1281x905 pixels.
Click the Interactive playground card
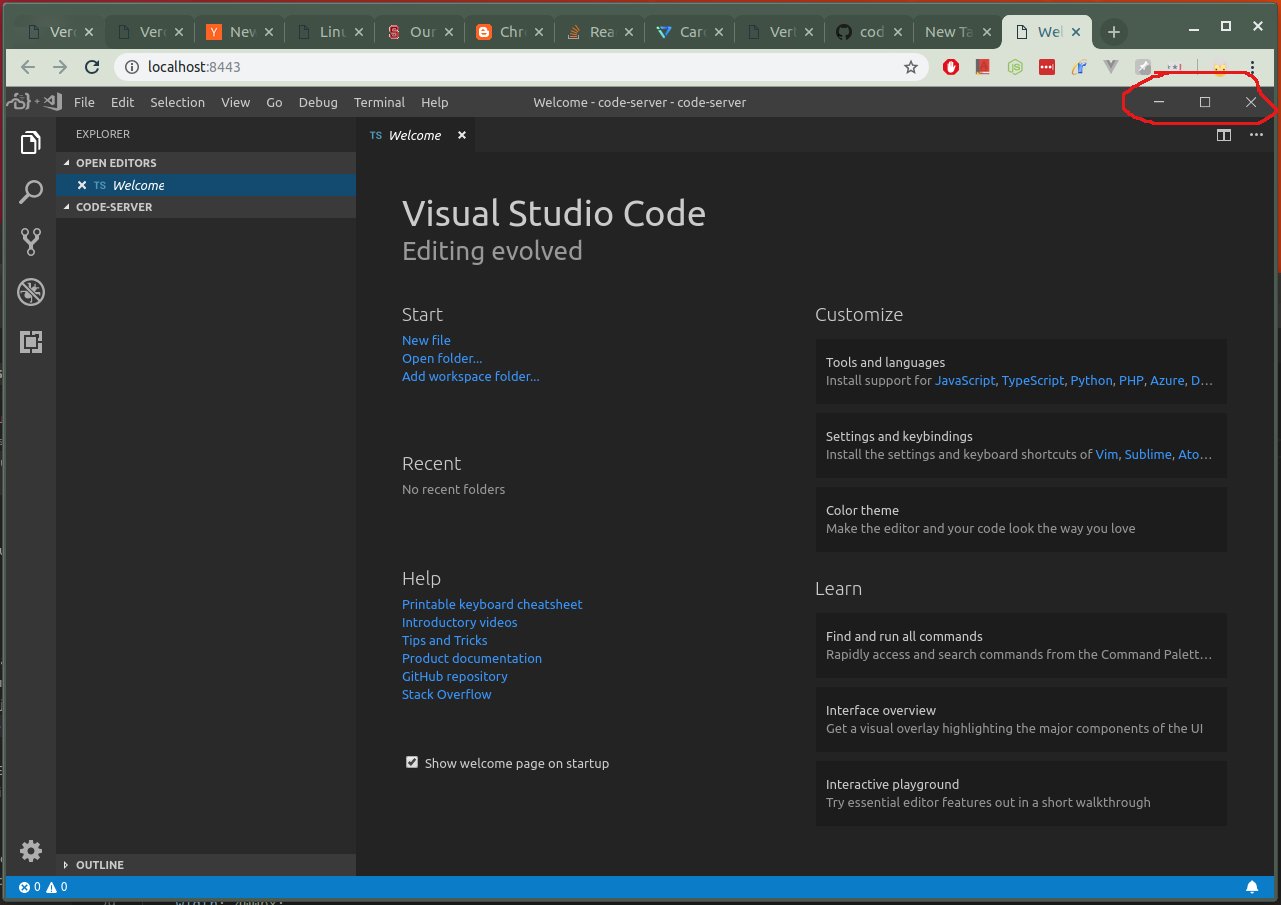click(1021, 793)
